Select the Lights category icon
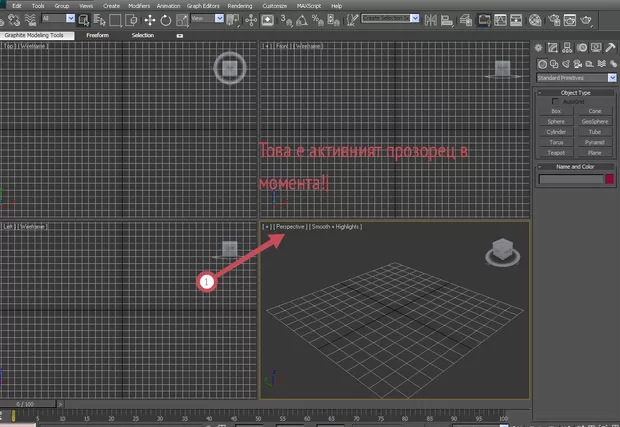 pos(566,63)
